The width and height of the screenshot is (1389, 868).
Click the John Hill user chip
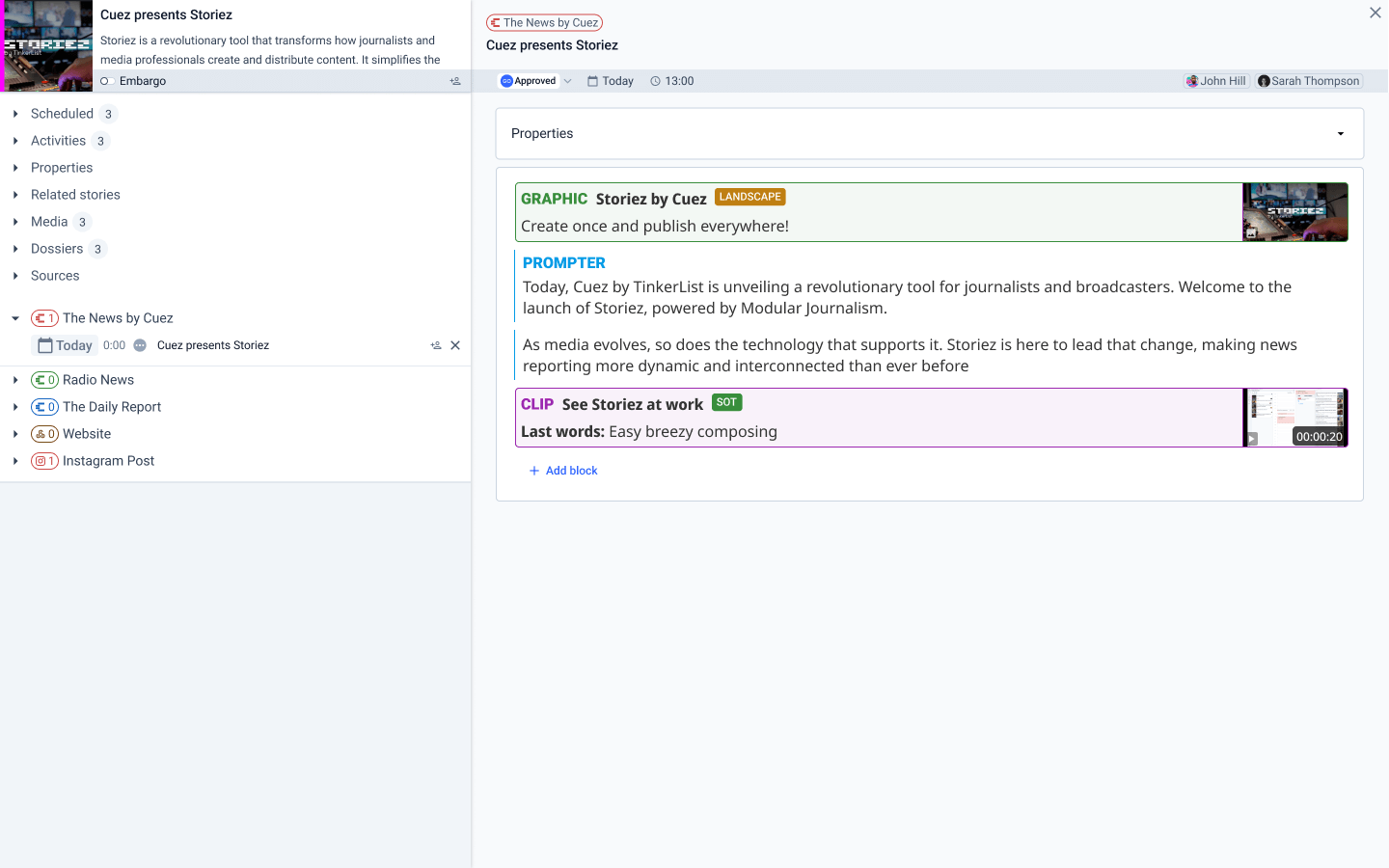(1216, 81)
